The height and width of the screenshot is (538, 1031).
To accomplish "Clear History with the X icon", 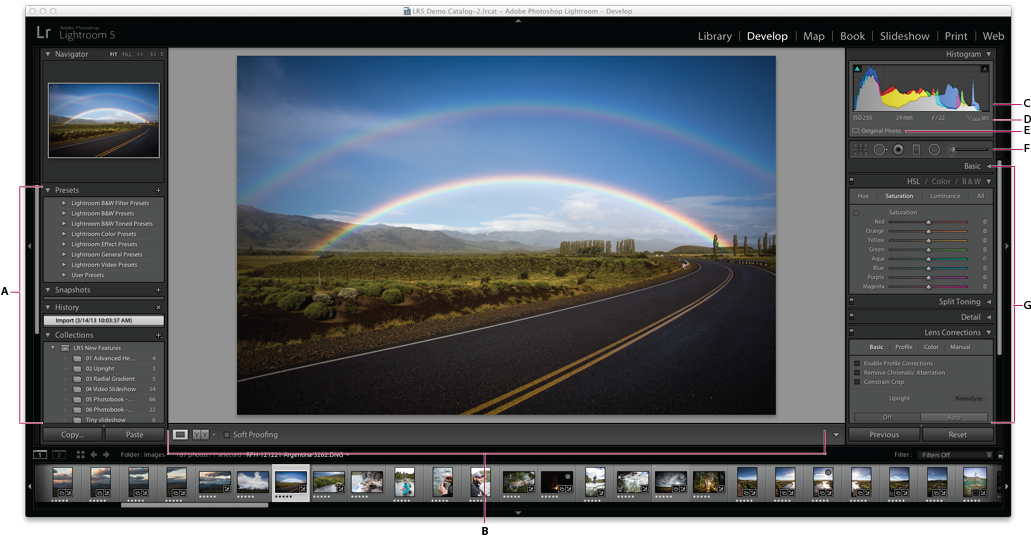I will [158, 307].
